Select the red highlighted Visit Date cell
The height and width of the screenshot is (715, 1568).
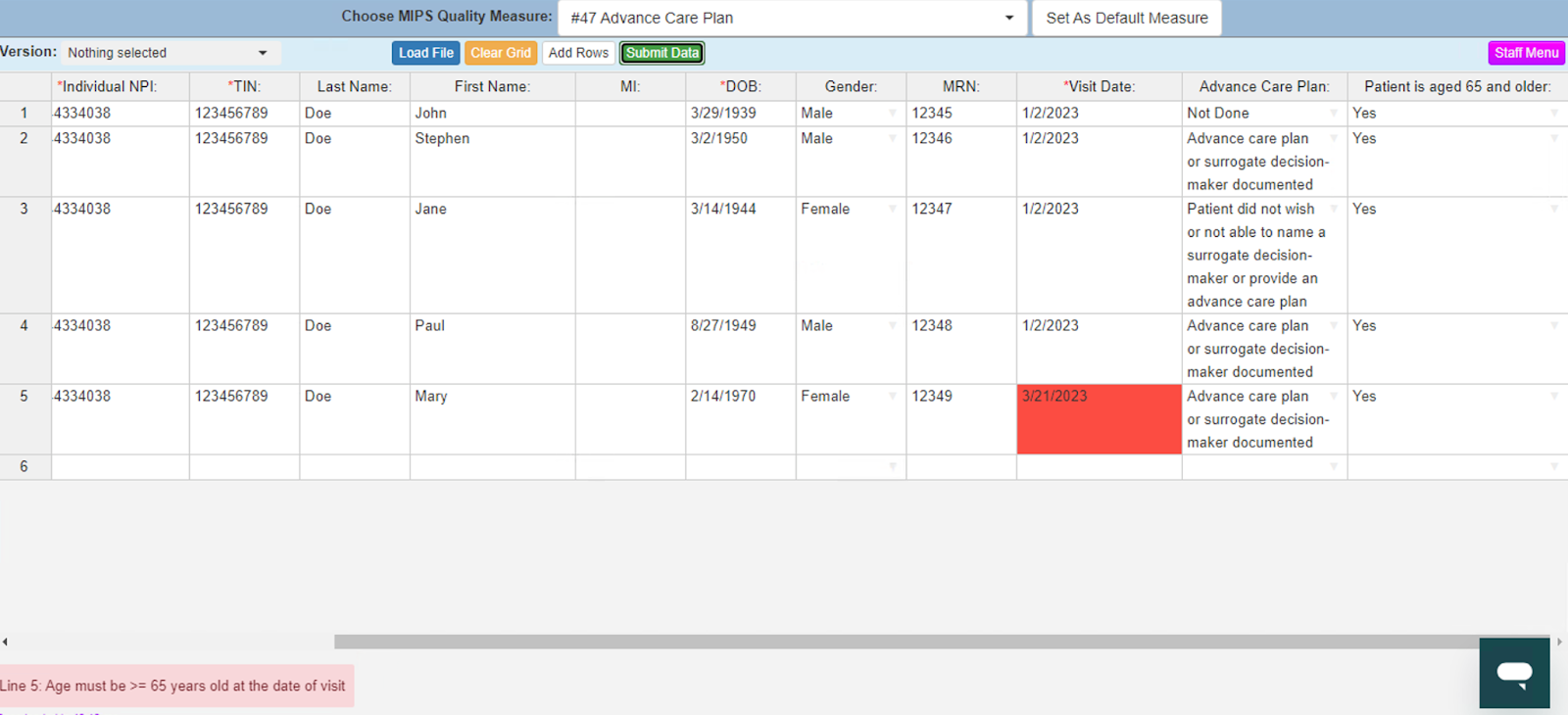(1099, 419)
